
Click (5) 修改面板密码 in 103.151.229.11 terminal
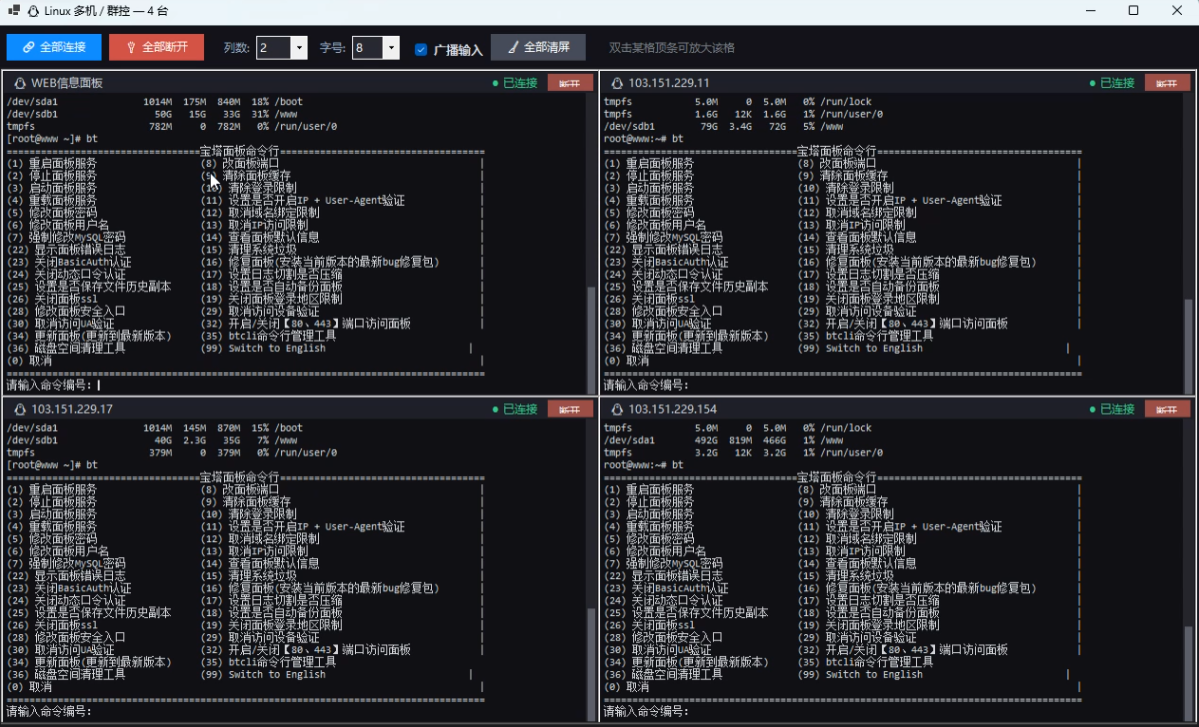pyautogui.click(x=648, y=213)
